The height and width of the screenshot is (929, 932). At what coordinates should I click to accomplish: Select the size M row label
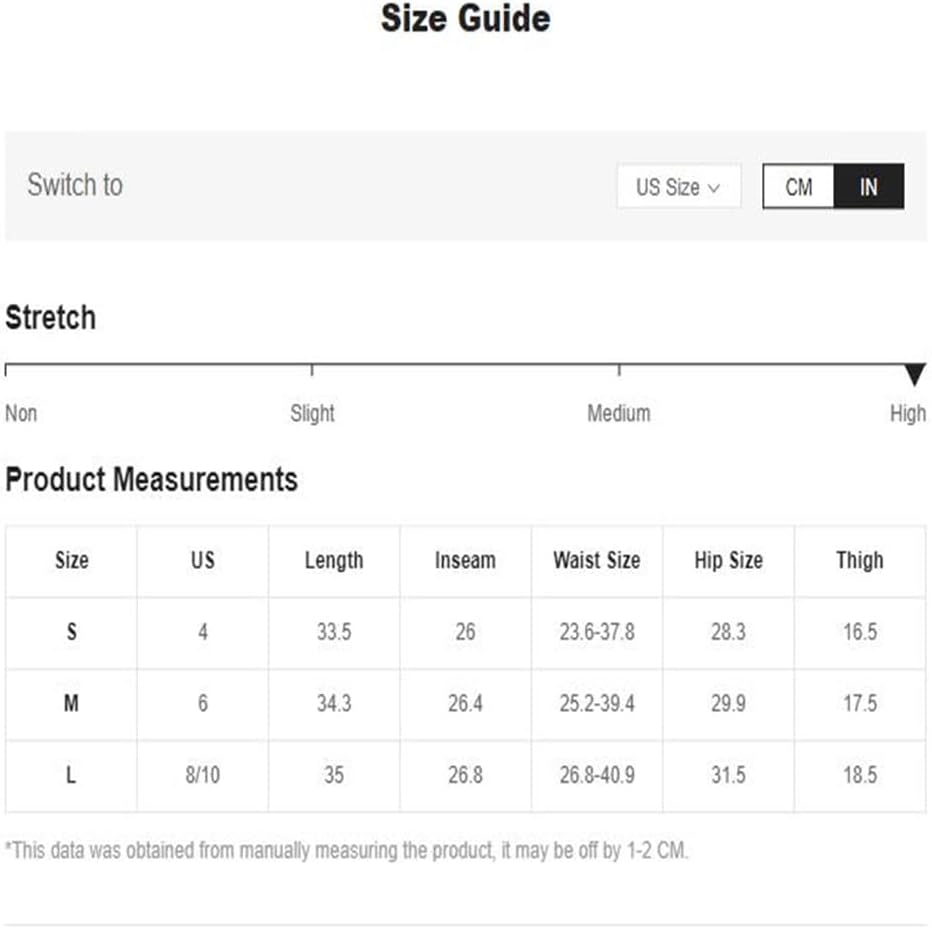[x=71, y=704]
